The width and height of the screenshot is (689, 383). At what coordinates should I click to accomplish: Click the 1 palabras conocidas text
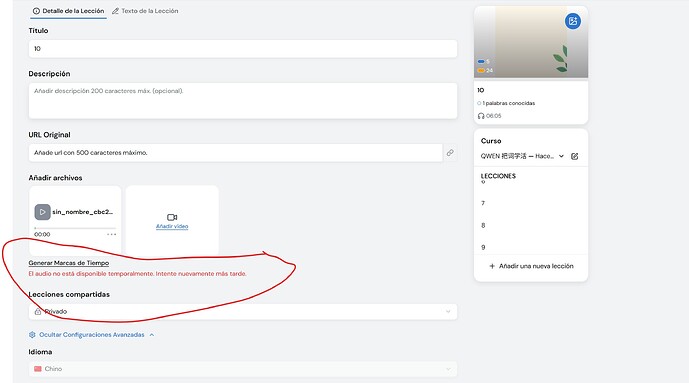508,103
